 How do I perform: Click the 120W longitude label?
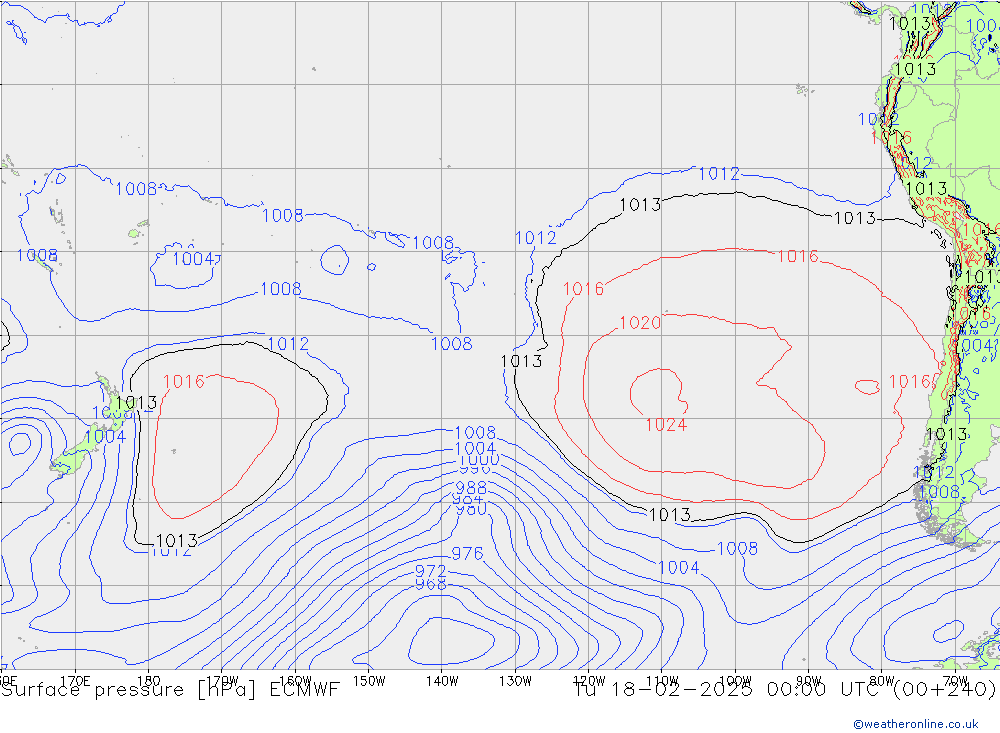tap(589, 681)
